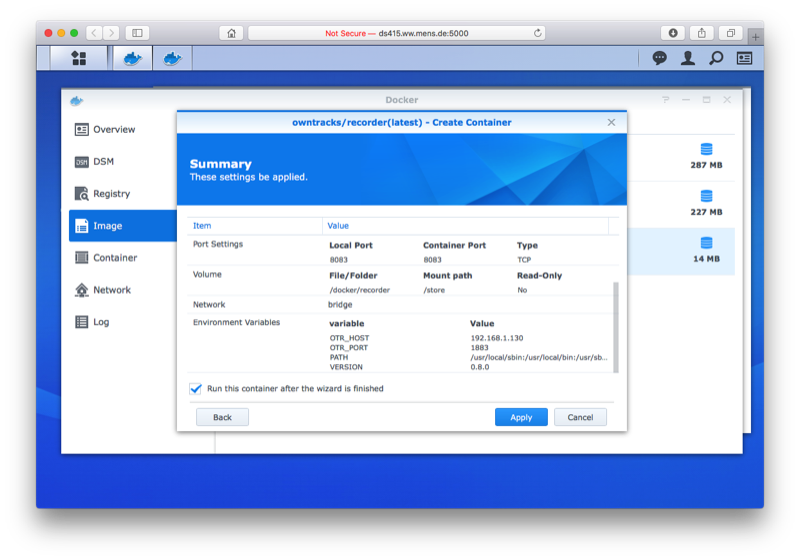Click VERSION variable name

click(346, 367)
